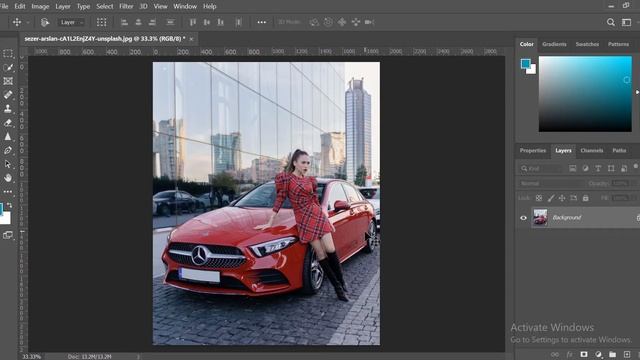This screenshot has width=640, height=360.
Task: Click the Auto-Select layer icon
Action: click(x=45, y=22)
